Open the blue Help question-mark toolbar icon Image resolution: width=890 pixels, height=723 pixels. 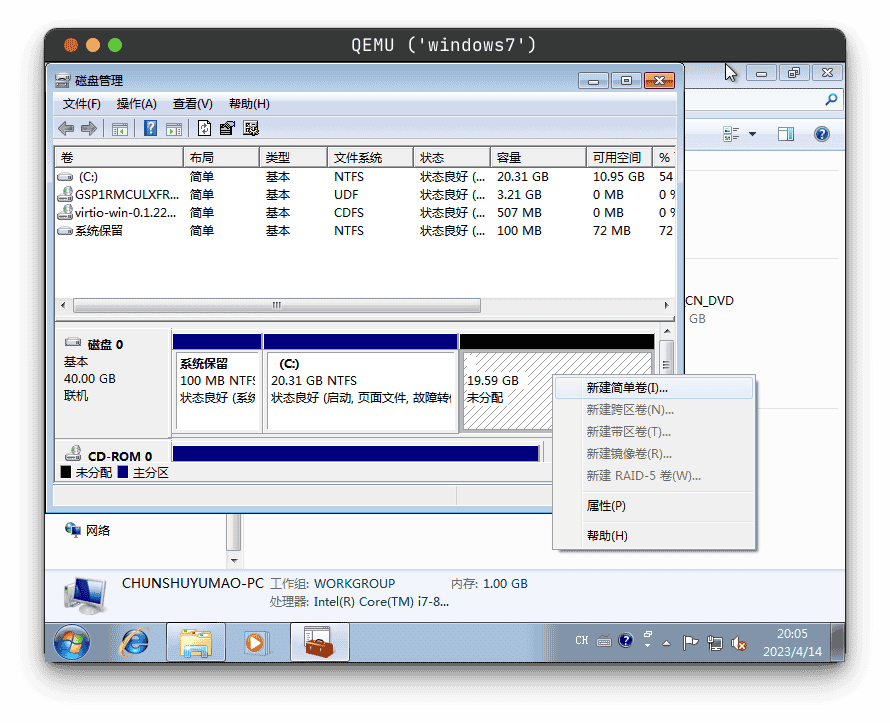(150, 128)
